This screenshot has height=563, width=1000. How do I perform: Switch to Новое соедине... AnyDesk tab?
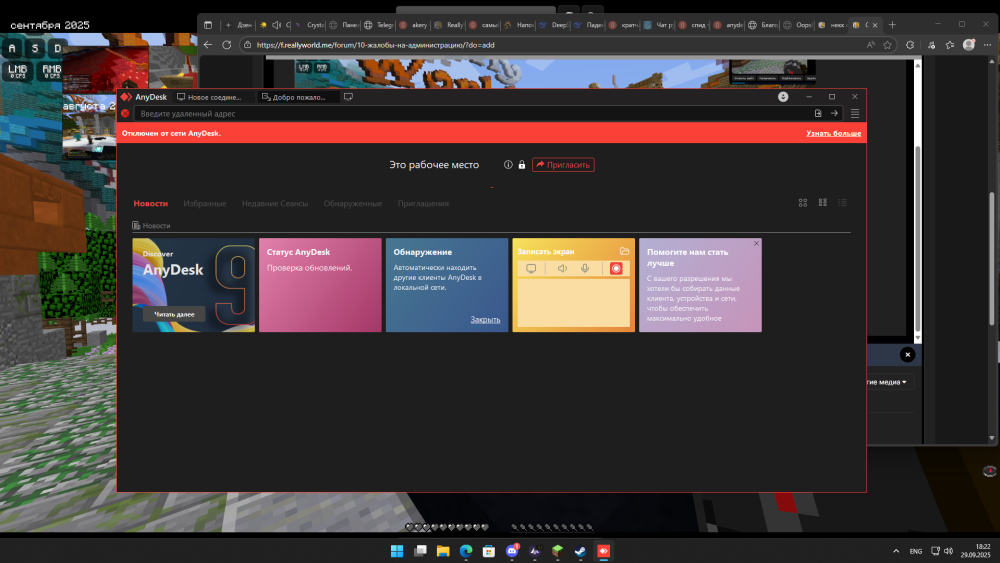[x=214, y=97]
